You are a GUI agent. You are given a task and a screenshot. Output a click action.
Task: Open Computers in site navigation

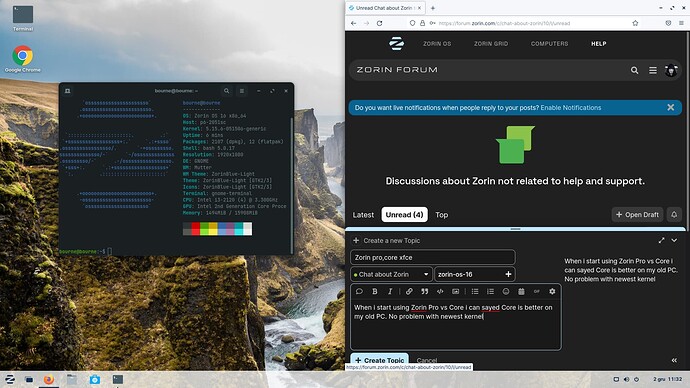tap(549, 44)
